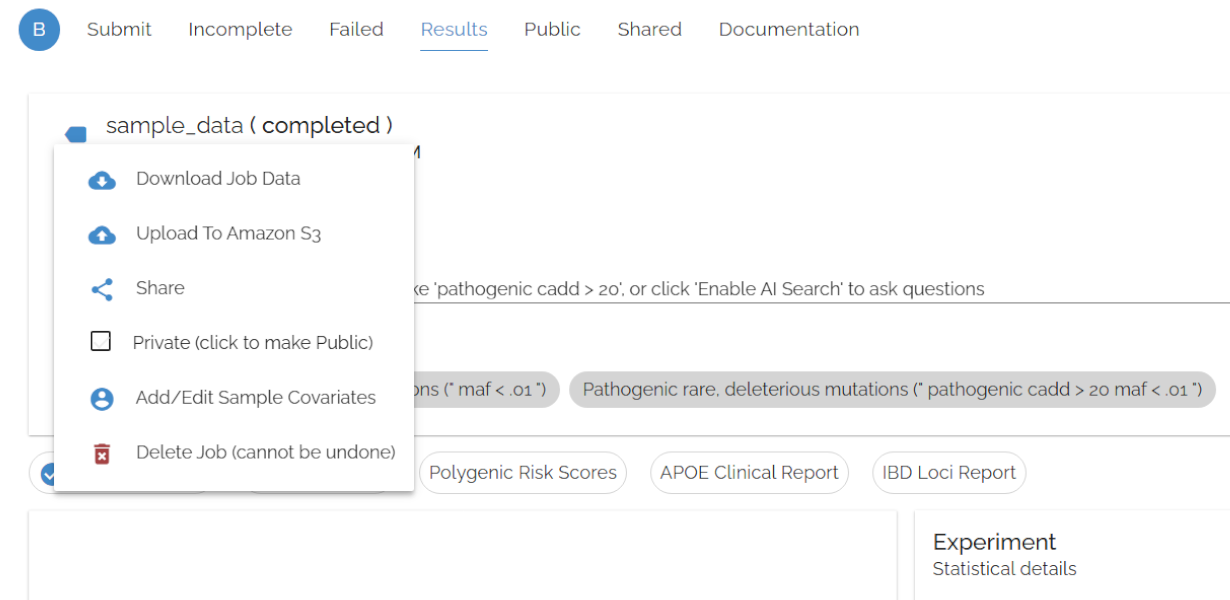Click the Polygenic Risk Scores button
The width and height of the screenshot is (1230, 600).
pyautogui.click(x=523, y=473)
